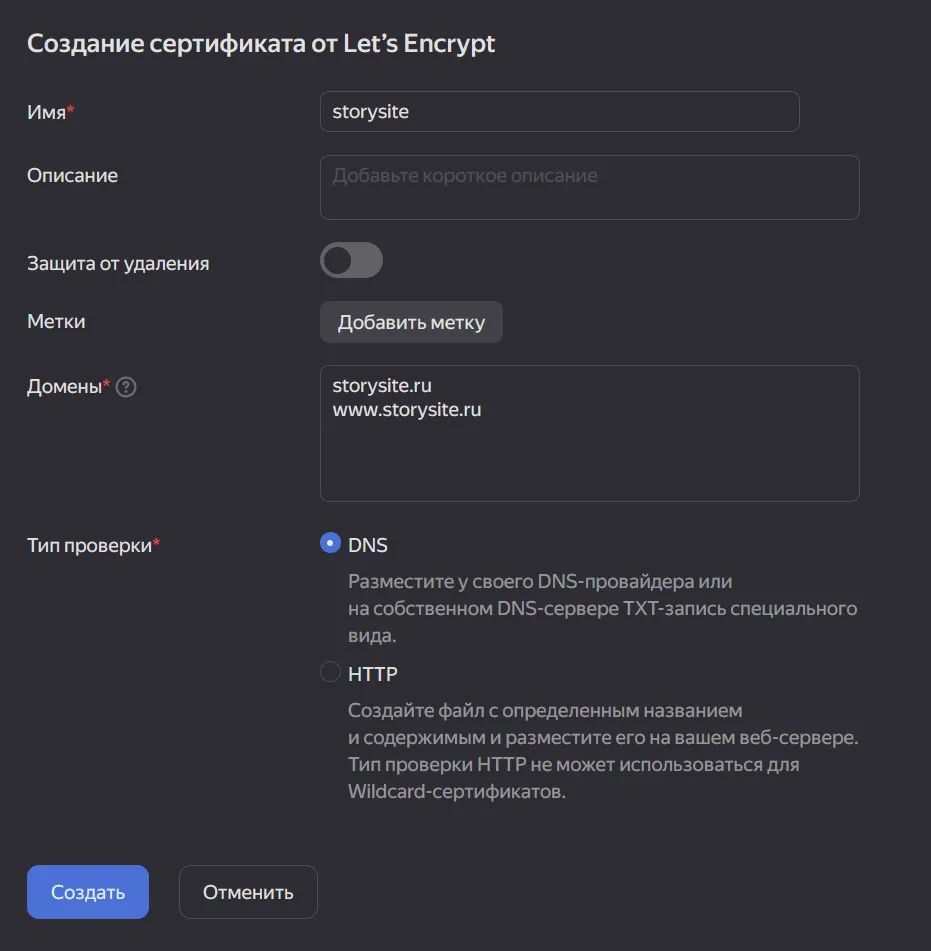Open the add label control for Метки
The width and height of the screenshot is (931, 951).
tap(411, 321)
